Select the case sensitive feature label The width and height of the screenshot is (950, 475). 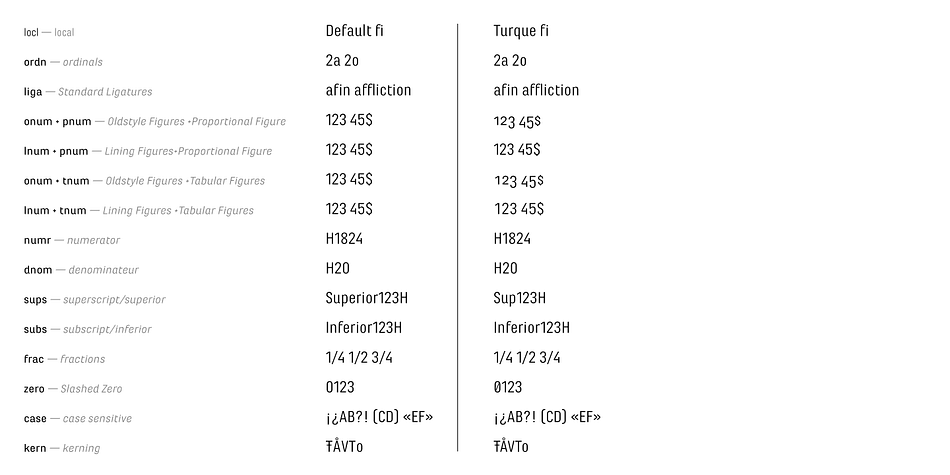[78, 419]
